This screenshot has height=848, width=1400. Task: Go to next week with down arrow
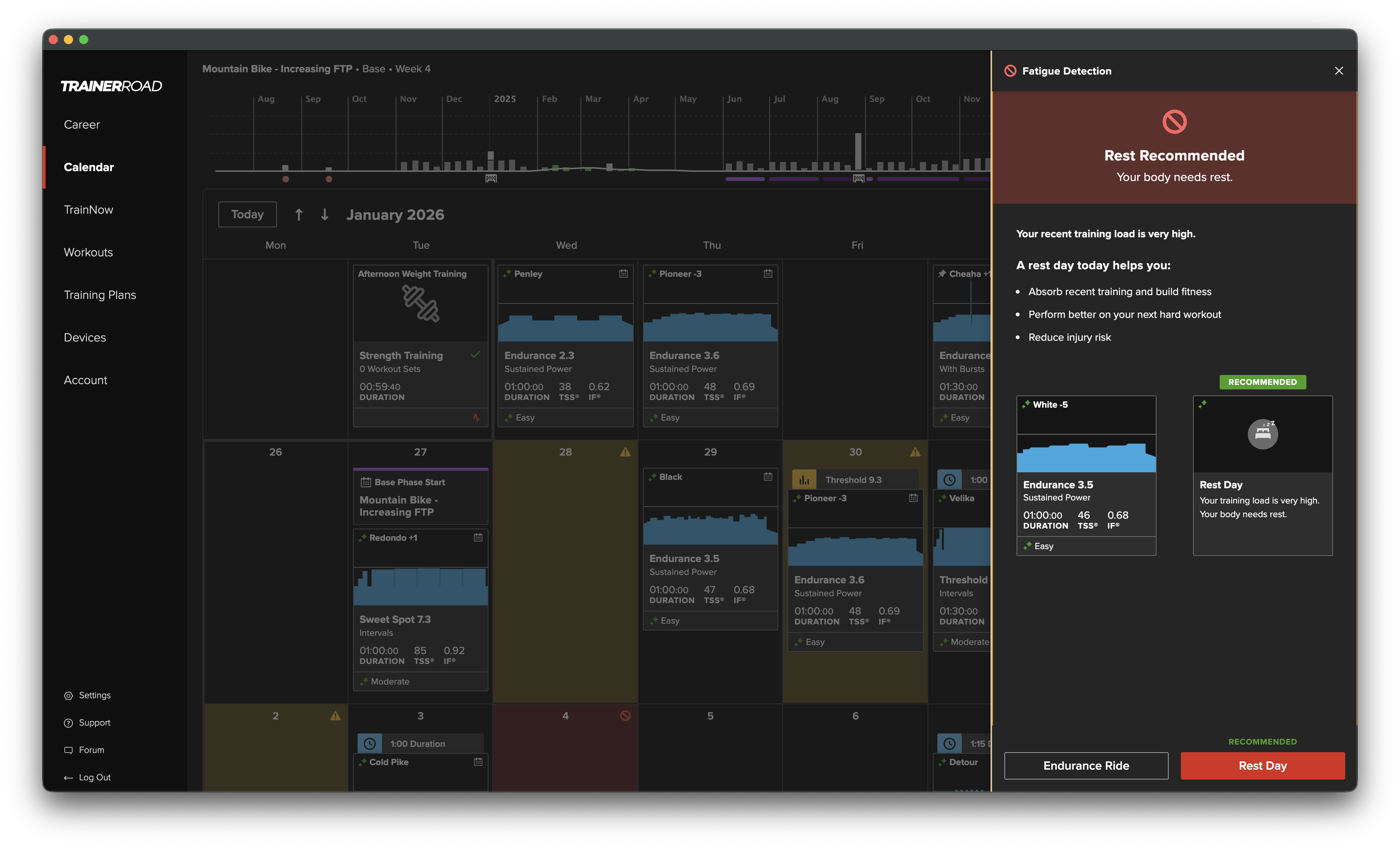325,215
